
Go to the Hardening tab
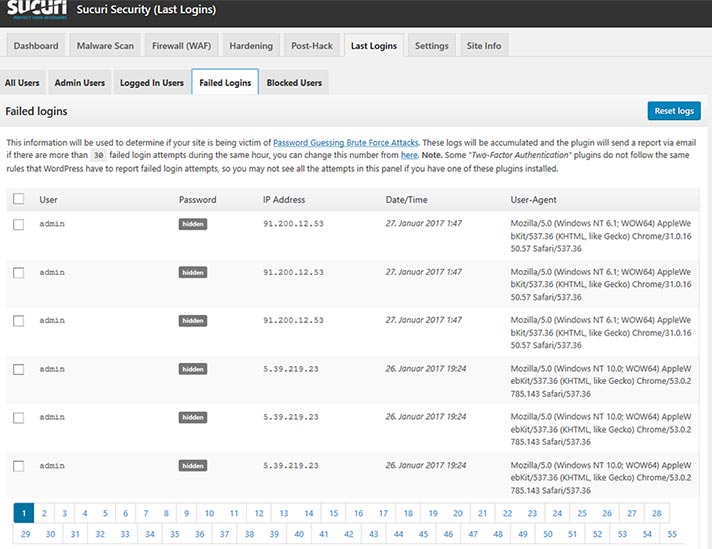click(x=251, y=46)
